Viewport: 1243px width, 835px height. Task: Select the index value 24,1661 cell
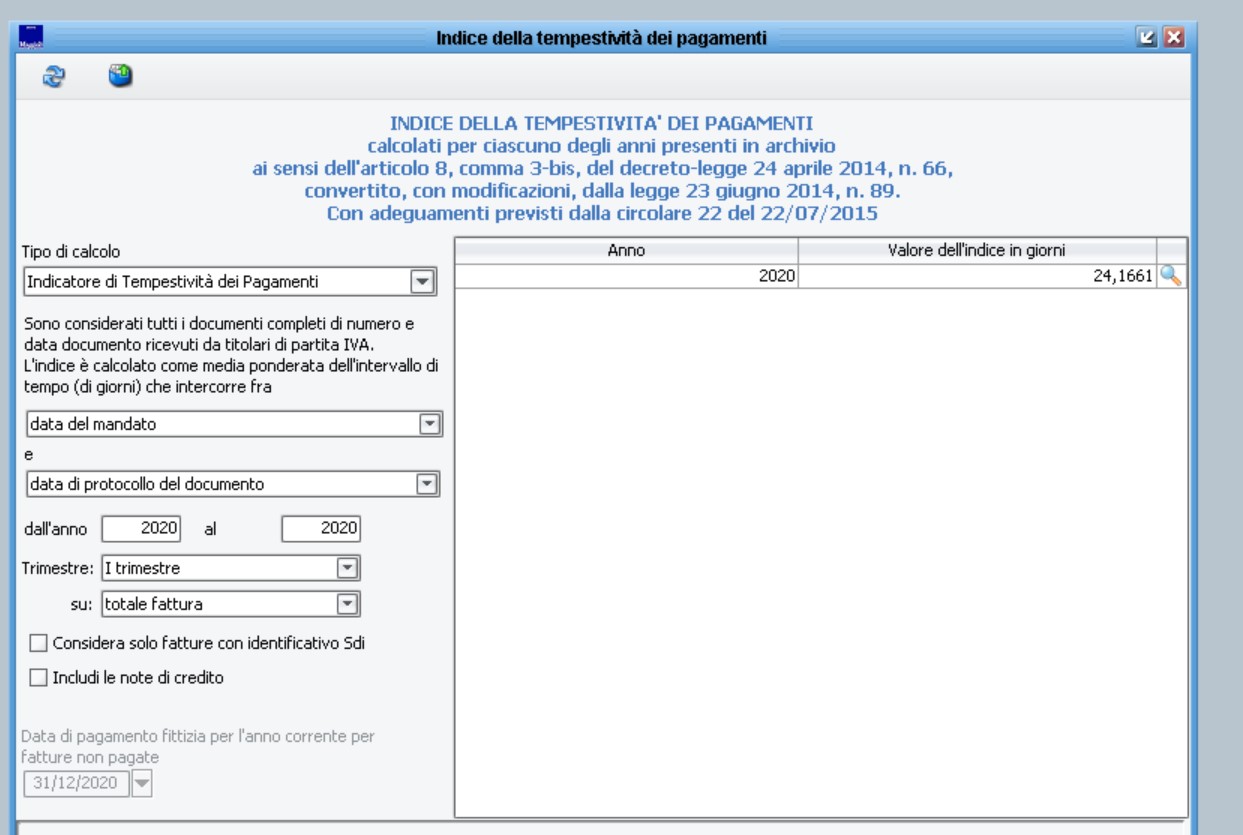pyautogui.click(x=976, y=277)
